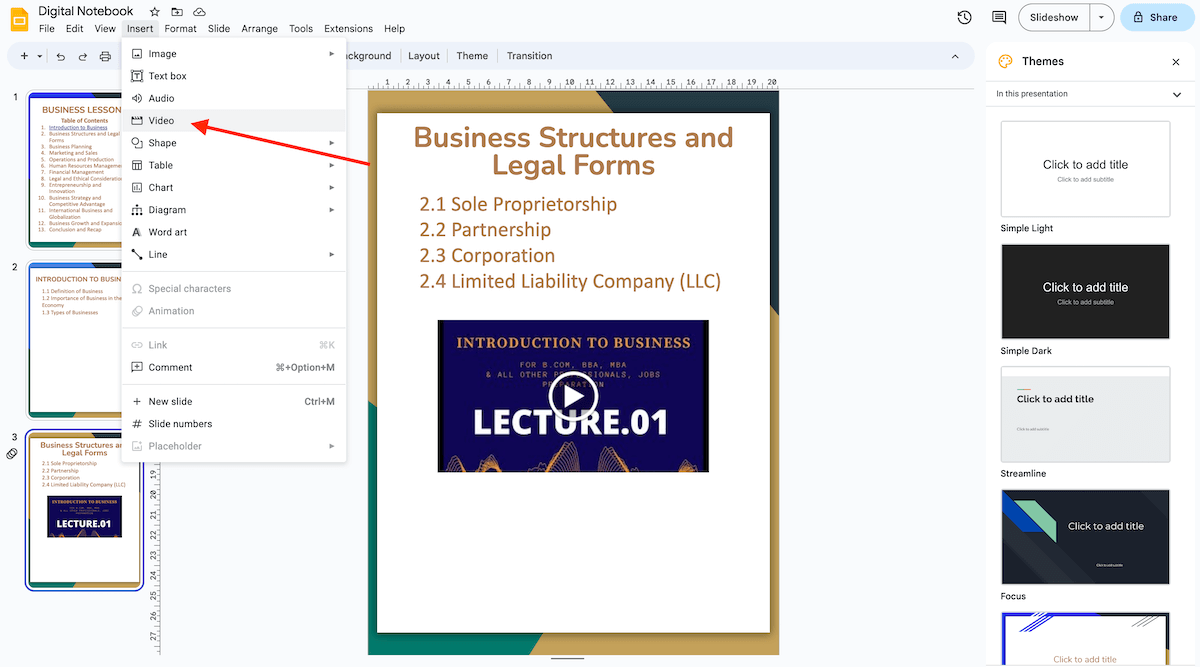Add a Comment from Insert menu
The image size is (1200, 667).
pyautogui.click(x=234, y=367)
